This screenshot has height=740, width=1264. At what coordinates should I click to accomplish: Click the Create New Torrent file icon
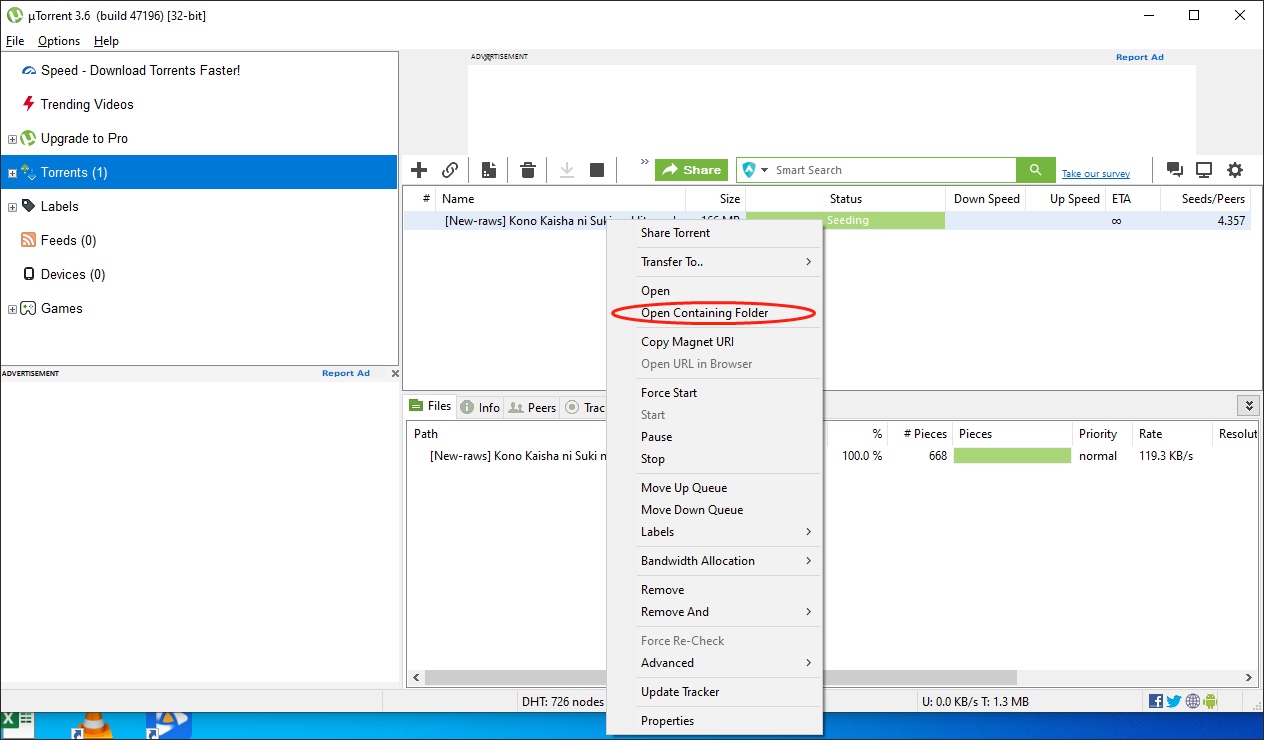pyautogui.click(x=489, y=170)
